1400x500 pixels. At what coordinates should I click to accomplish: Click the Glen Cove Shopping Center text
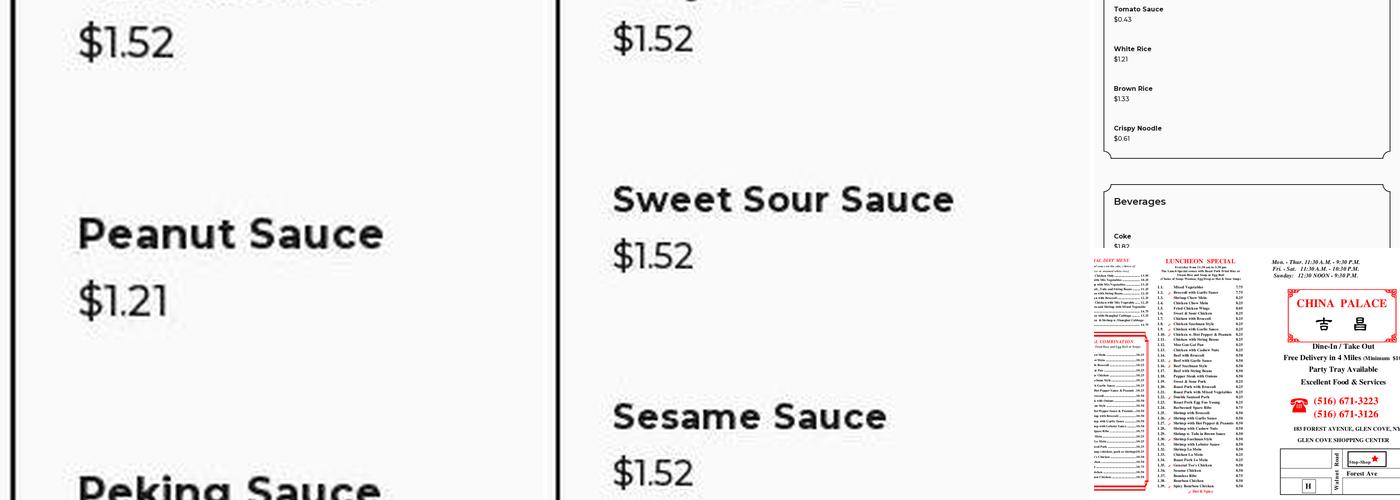click(x=1343, y=440)
